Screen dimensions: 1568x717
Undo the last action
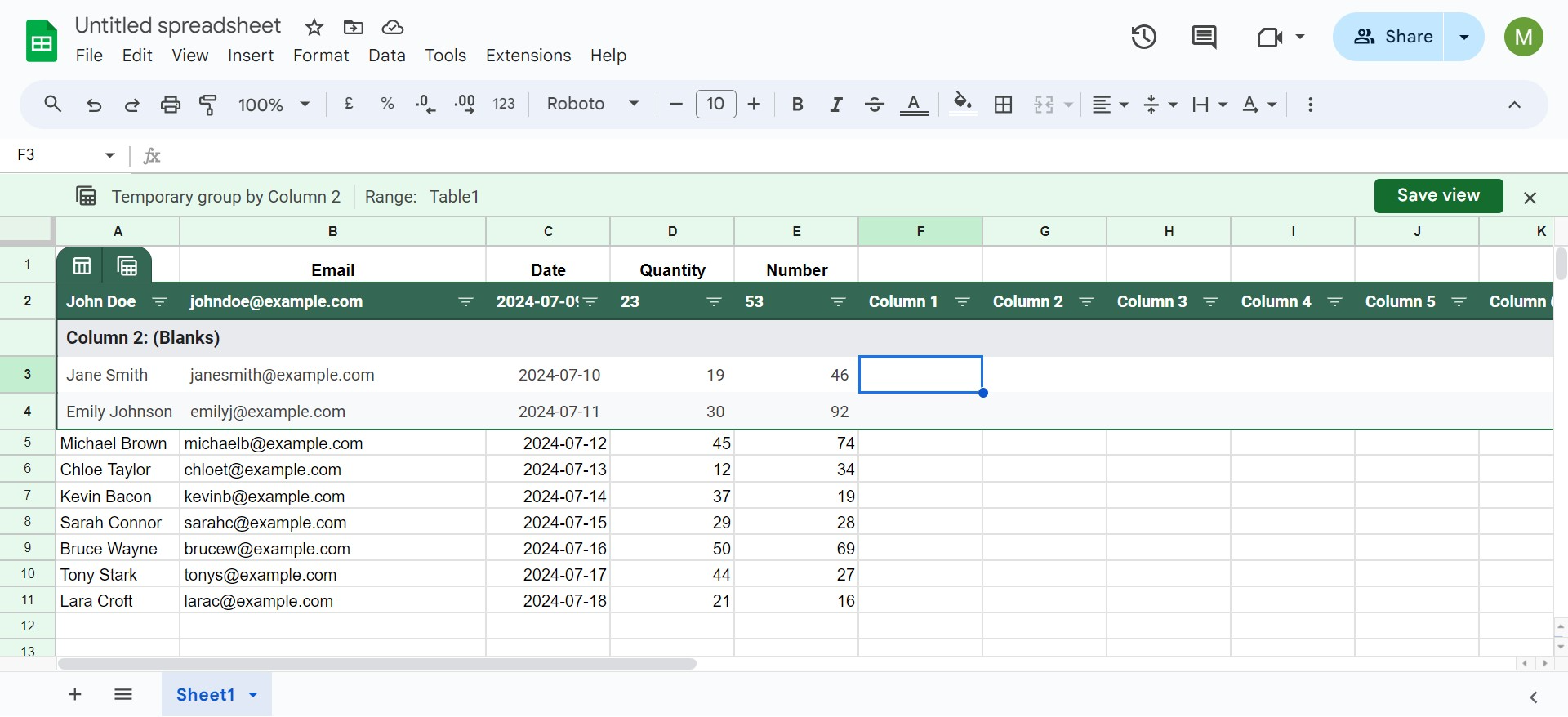(94, 105)
